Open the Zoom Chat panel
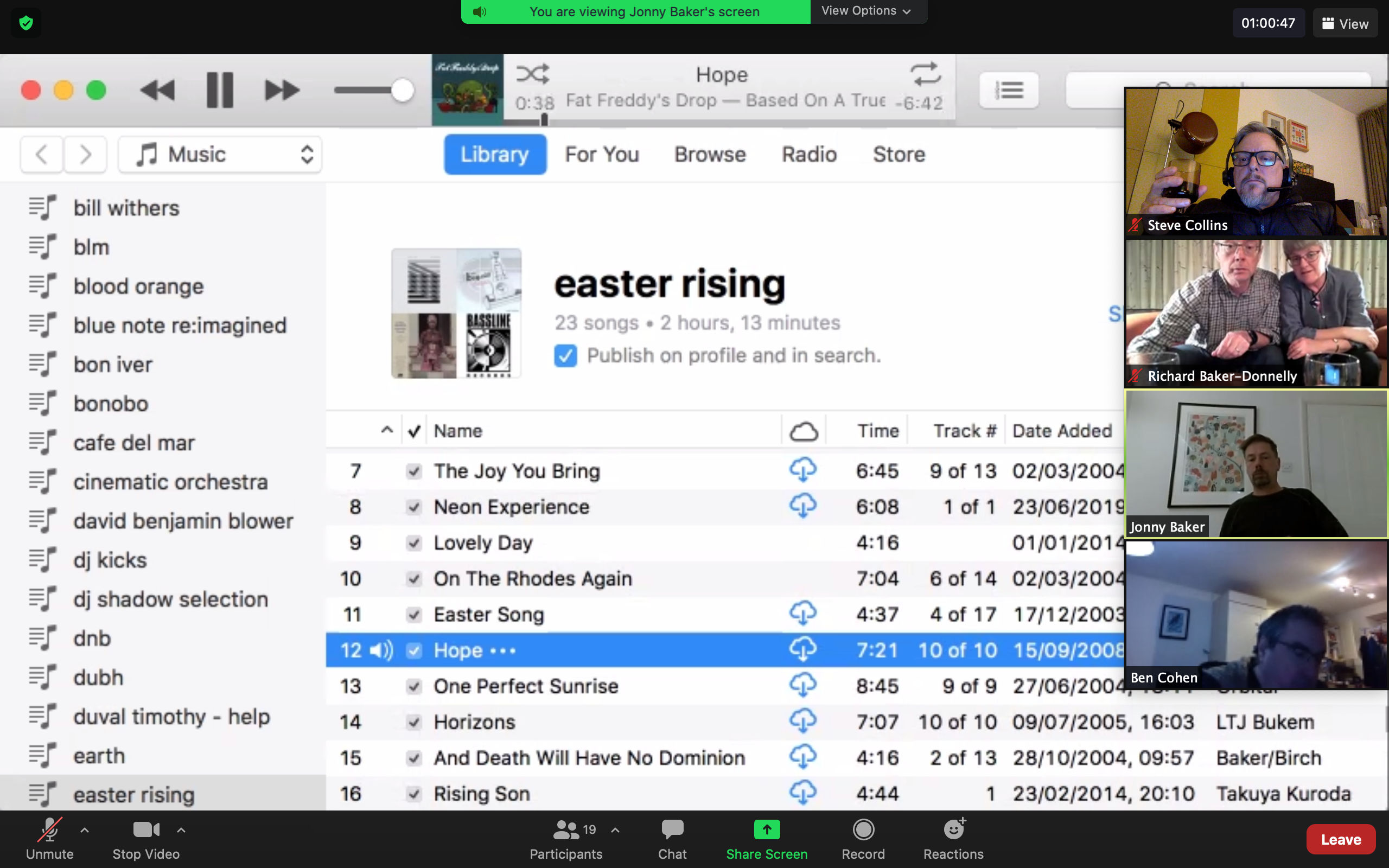 pyautogui.click(x=672, y=839)
